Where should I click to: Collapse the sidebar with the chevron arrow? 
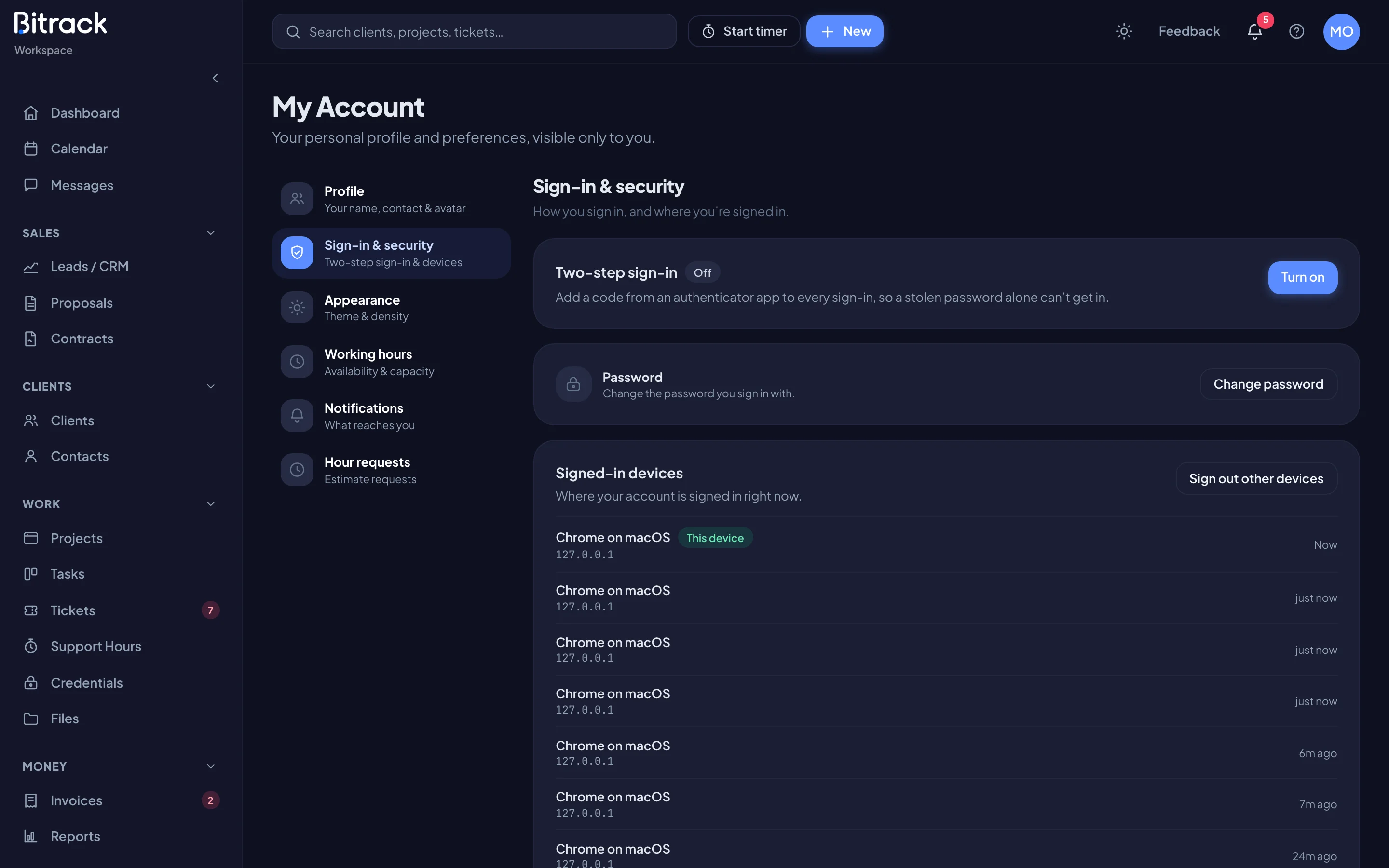(x=215, y=78)
